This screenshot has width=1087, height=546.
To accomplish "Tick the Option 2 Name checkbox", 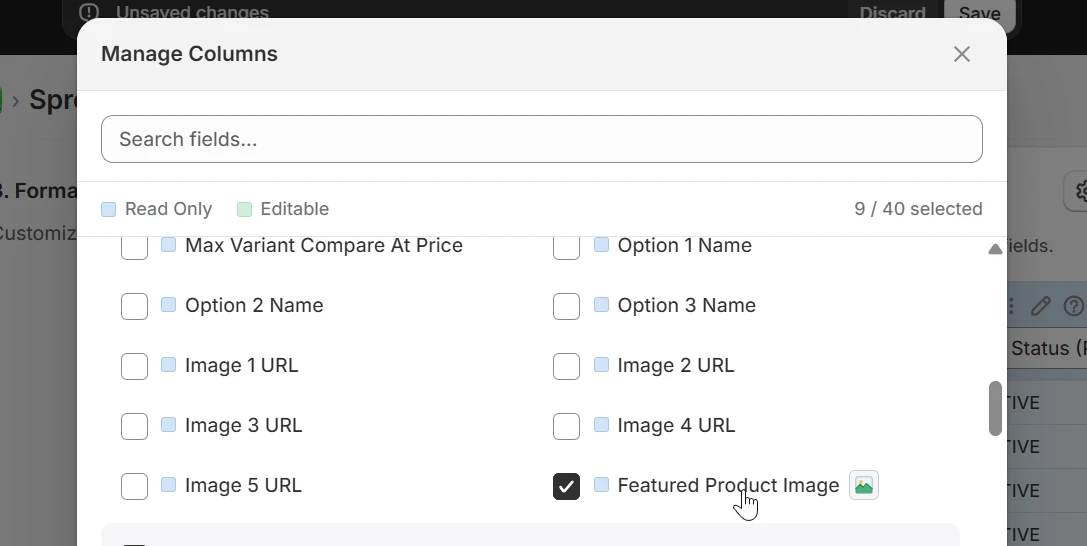I will [134, 306].
